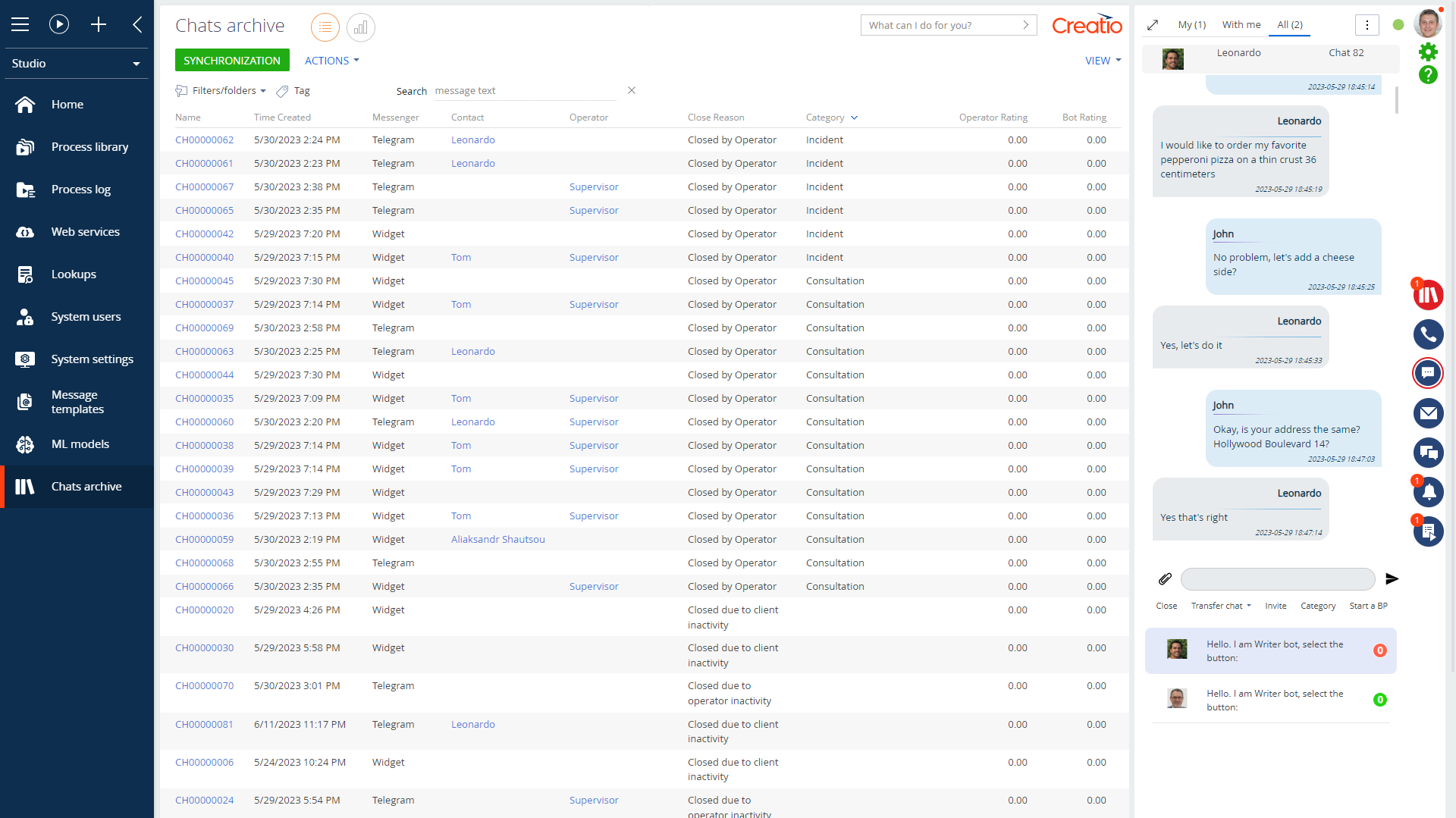Click the message text search field
This screenshot has width=1456, height=818.
point(525,91)
